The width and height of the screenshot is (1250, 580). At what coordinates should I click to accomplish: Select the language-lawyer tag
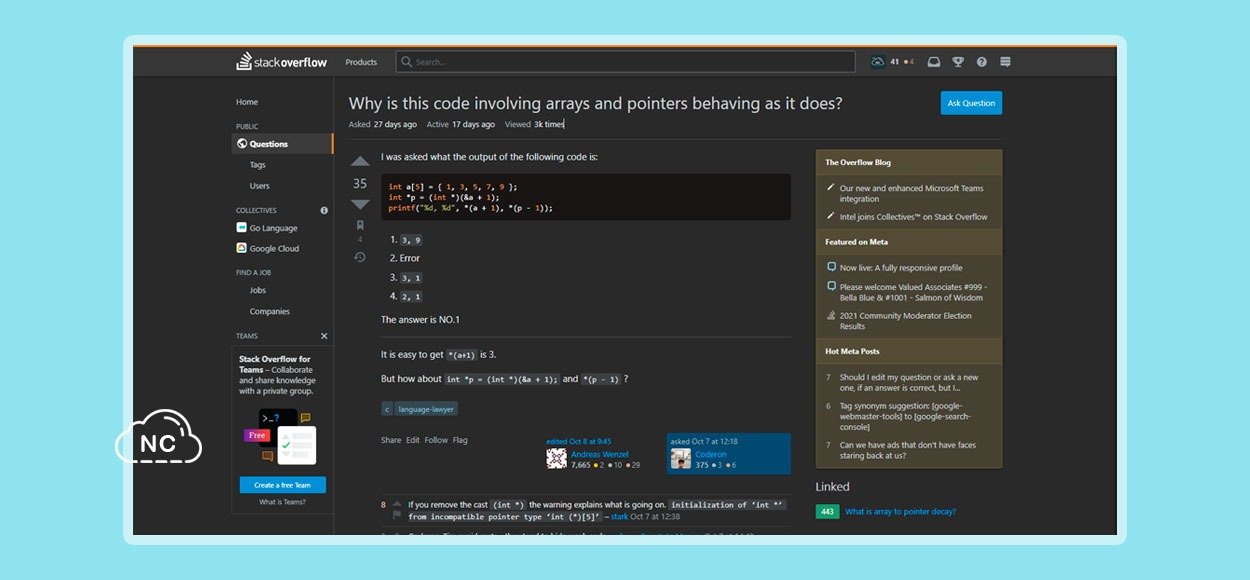[x=426, y=408]
